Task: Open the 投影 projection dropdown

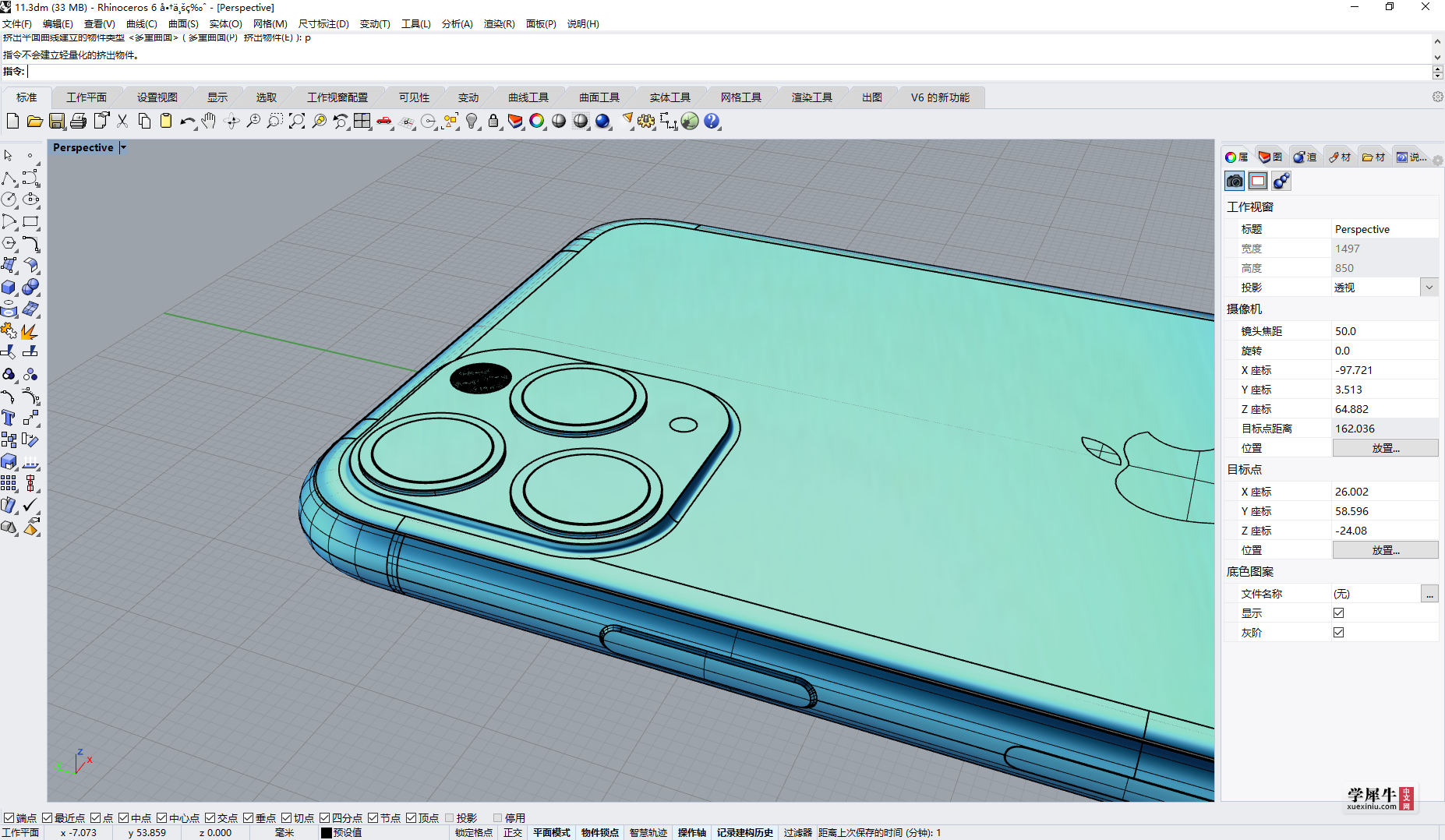Action: pyautogui.click(x=1429, y=288)
